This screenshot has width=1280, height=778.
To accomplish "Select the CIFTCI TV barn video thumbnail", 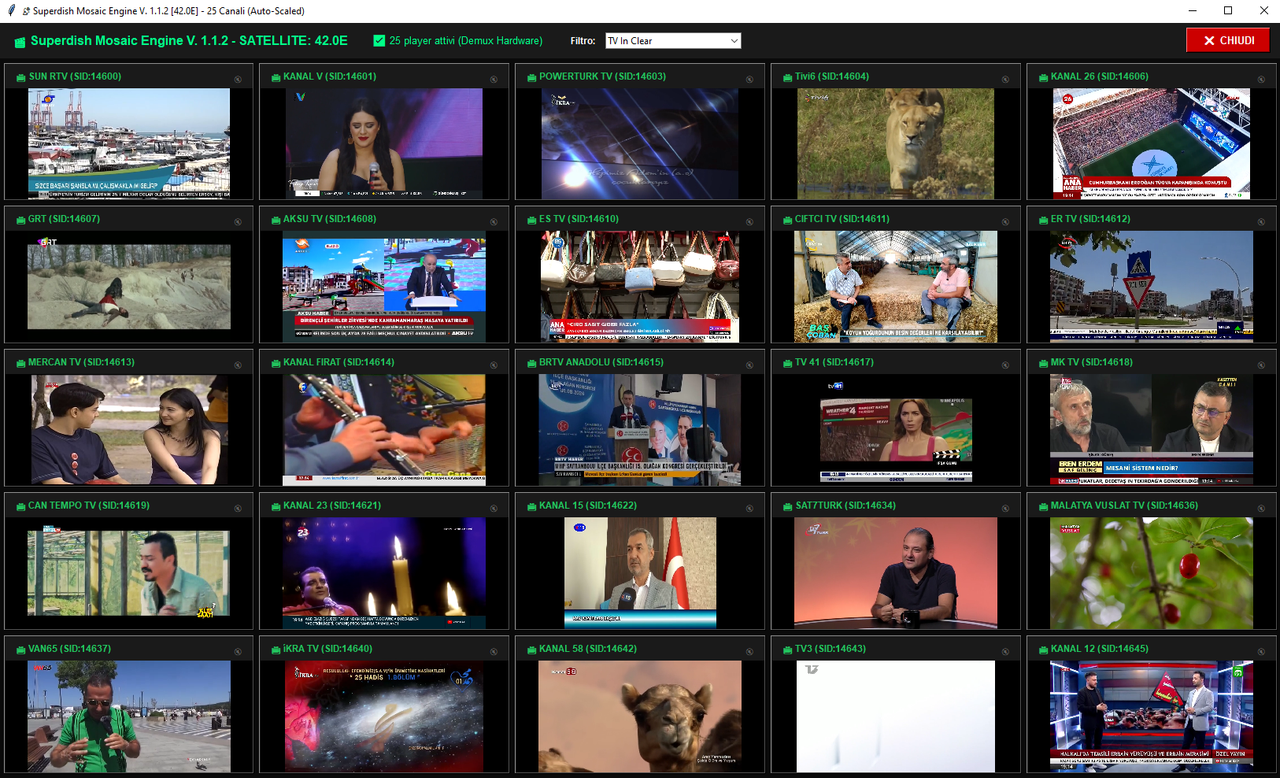I will 896,287.
